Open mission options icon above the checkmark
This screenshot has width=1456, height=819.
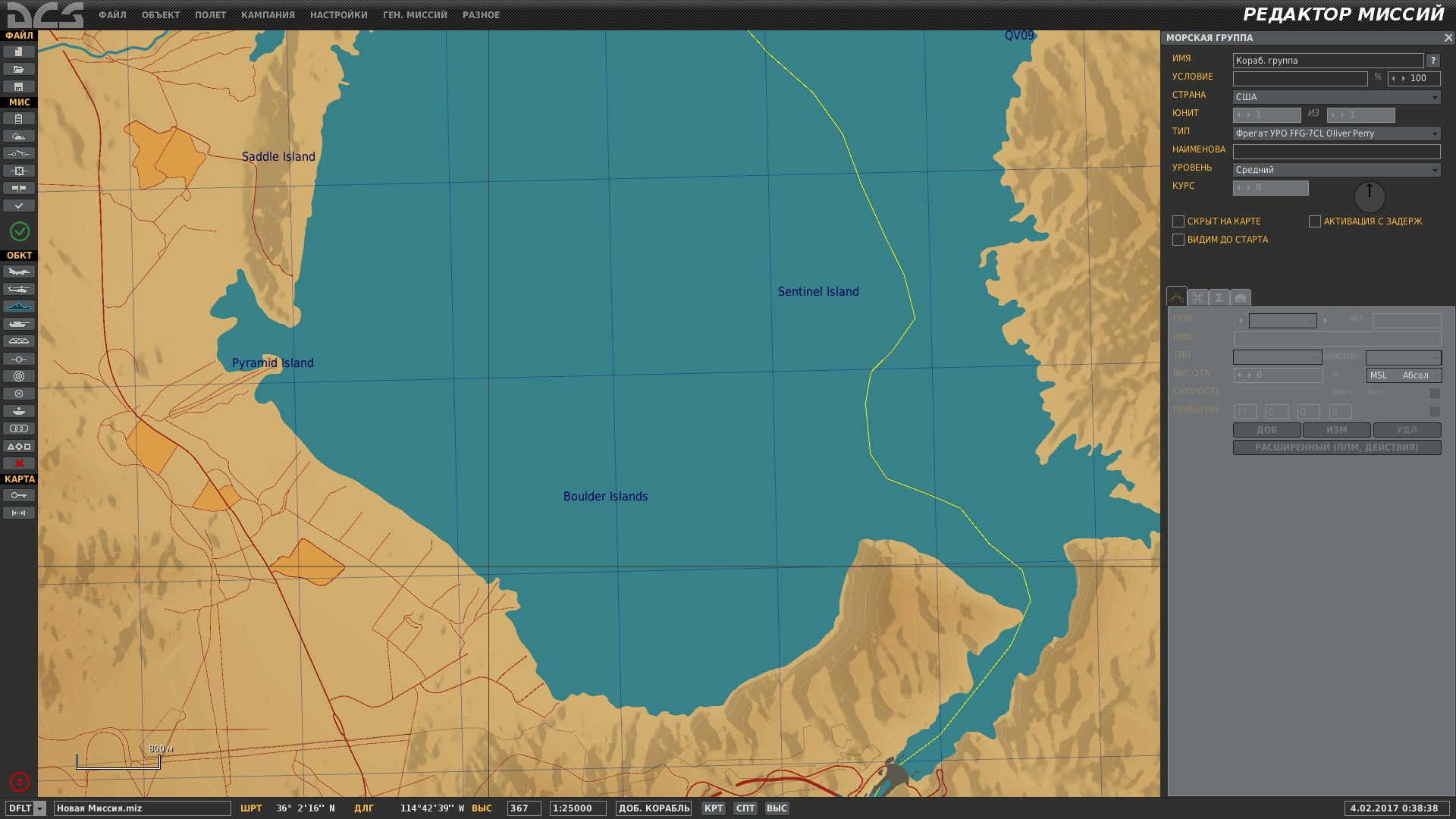pos(19,188)
